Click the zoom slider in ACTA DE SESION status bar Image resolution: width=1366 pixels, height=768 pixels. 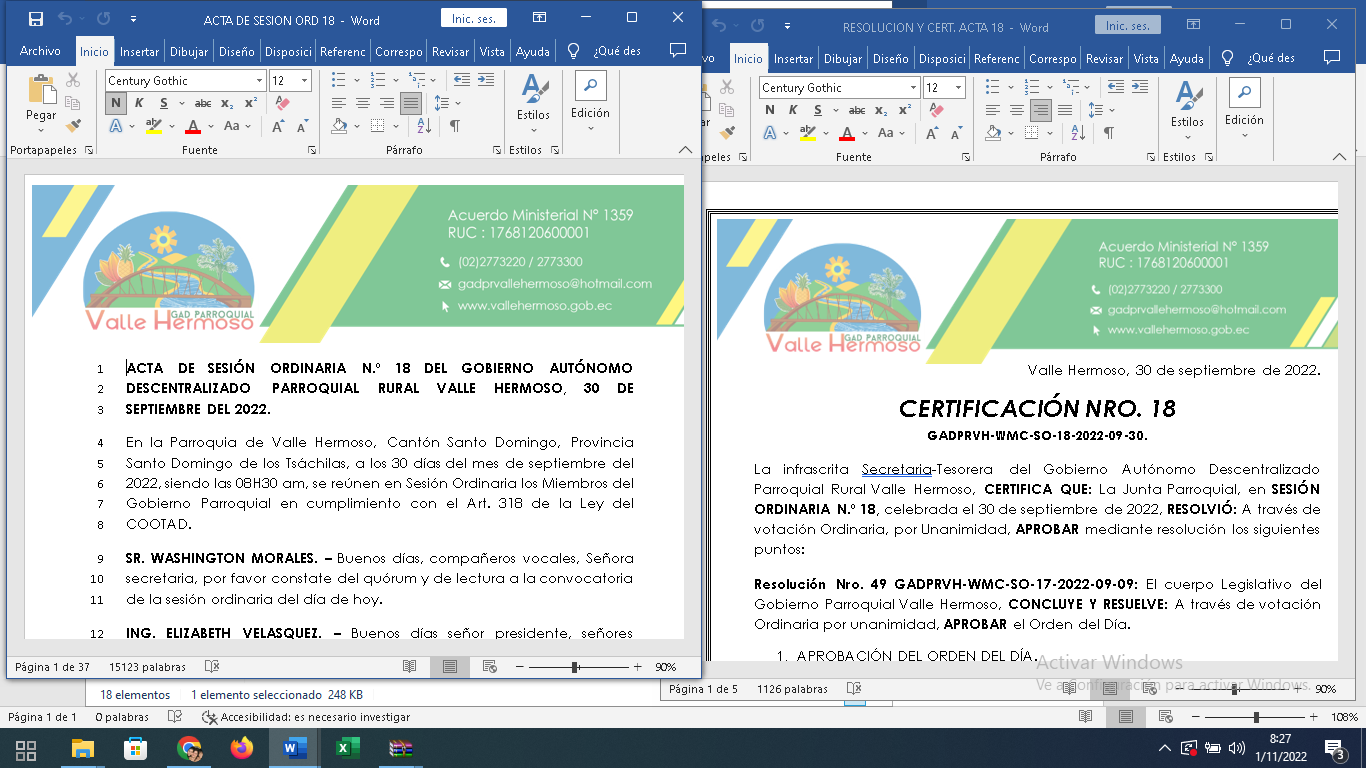[575, 667]
